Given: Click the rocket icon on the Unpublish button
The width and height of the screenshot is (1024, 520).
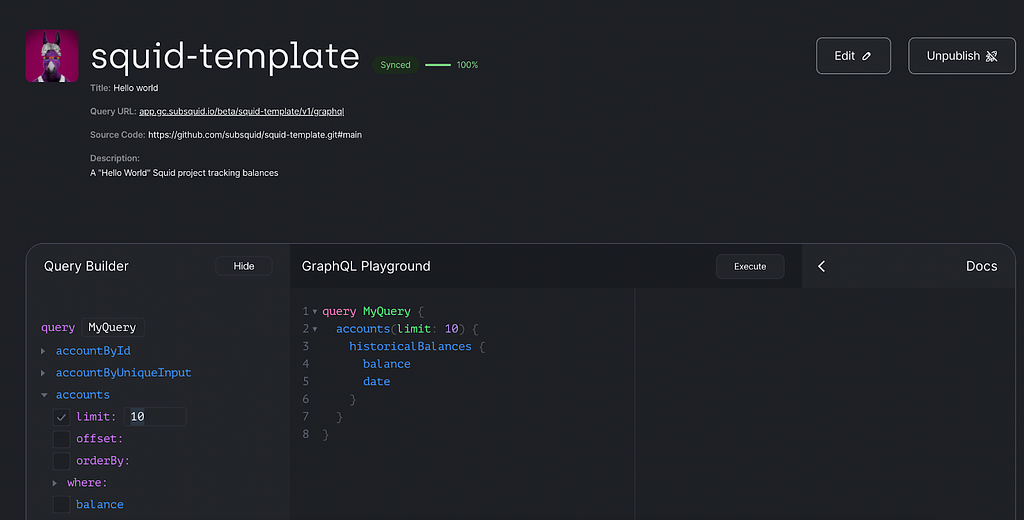Looking at the screenshot, I should (x=991, y=56).
